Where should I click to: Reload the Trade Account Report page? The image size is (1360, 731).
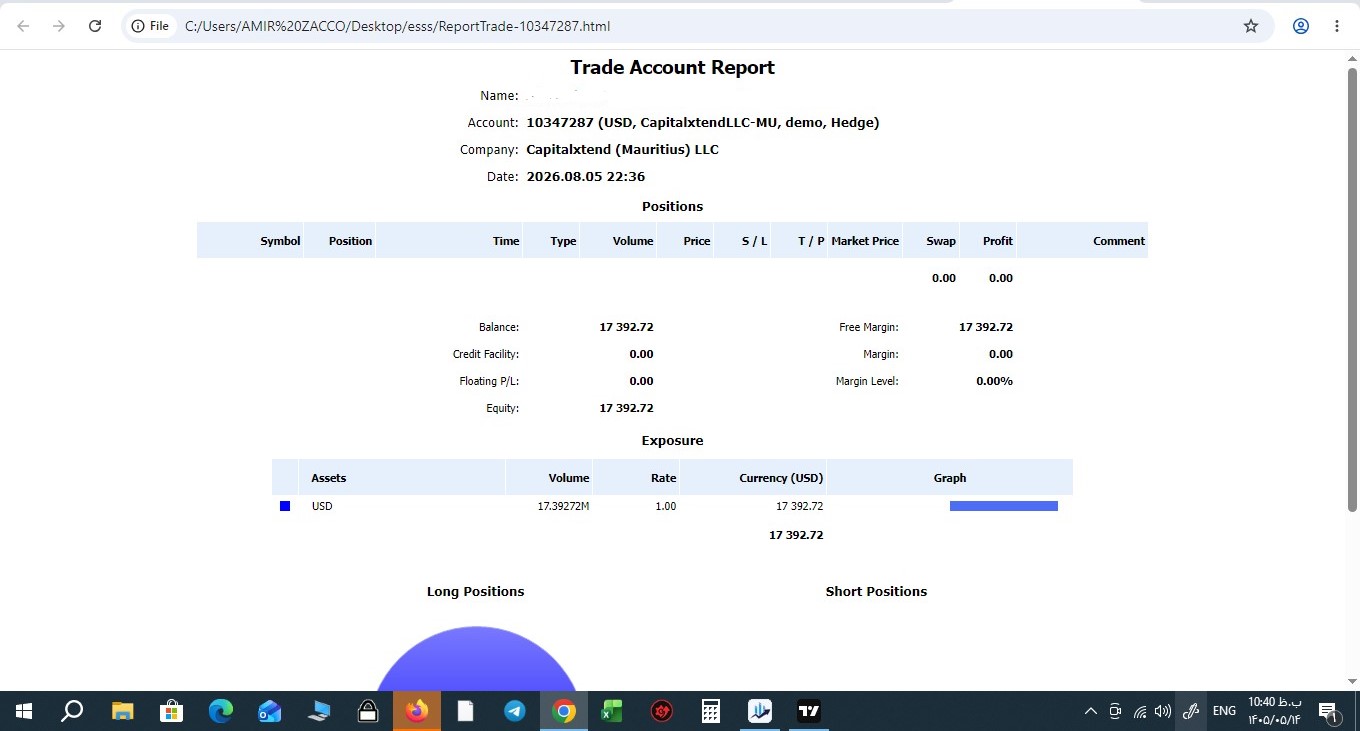click(95, 26)
